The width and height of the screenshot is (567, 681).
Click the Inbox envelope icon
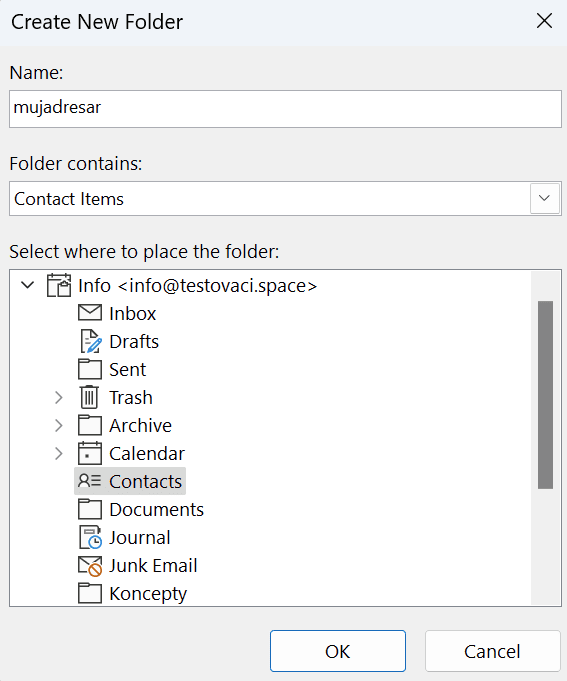[90, 313]
